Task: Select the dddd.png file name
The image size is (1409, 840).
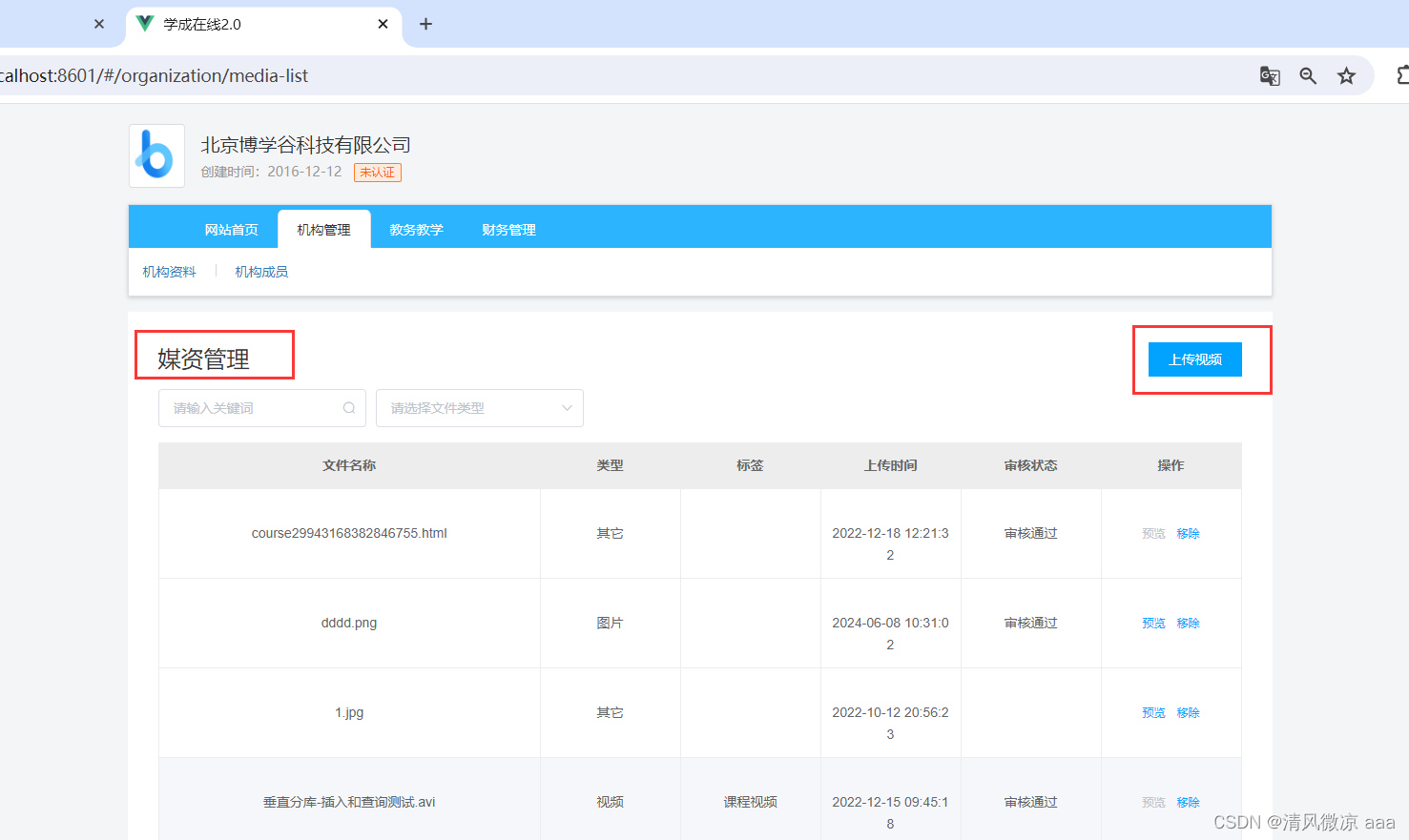Action: click(349, 623)
